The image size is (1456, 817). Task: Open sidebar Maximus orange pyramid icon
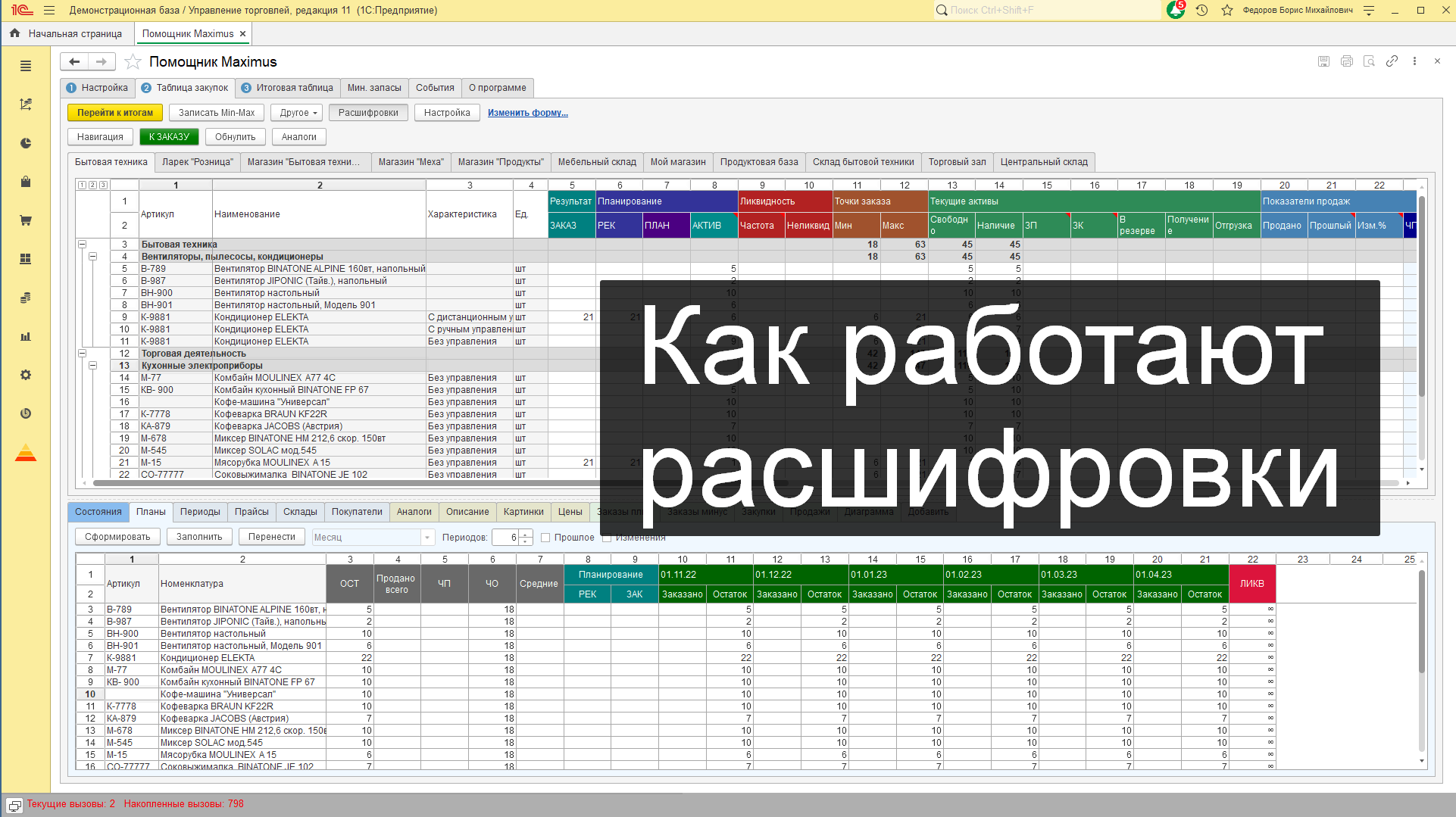click(26, 453)
